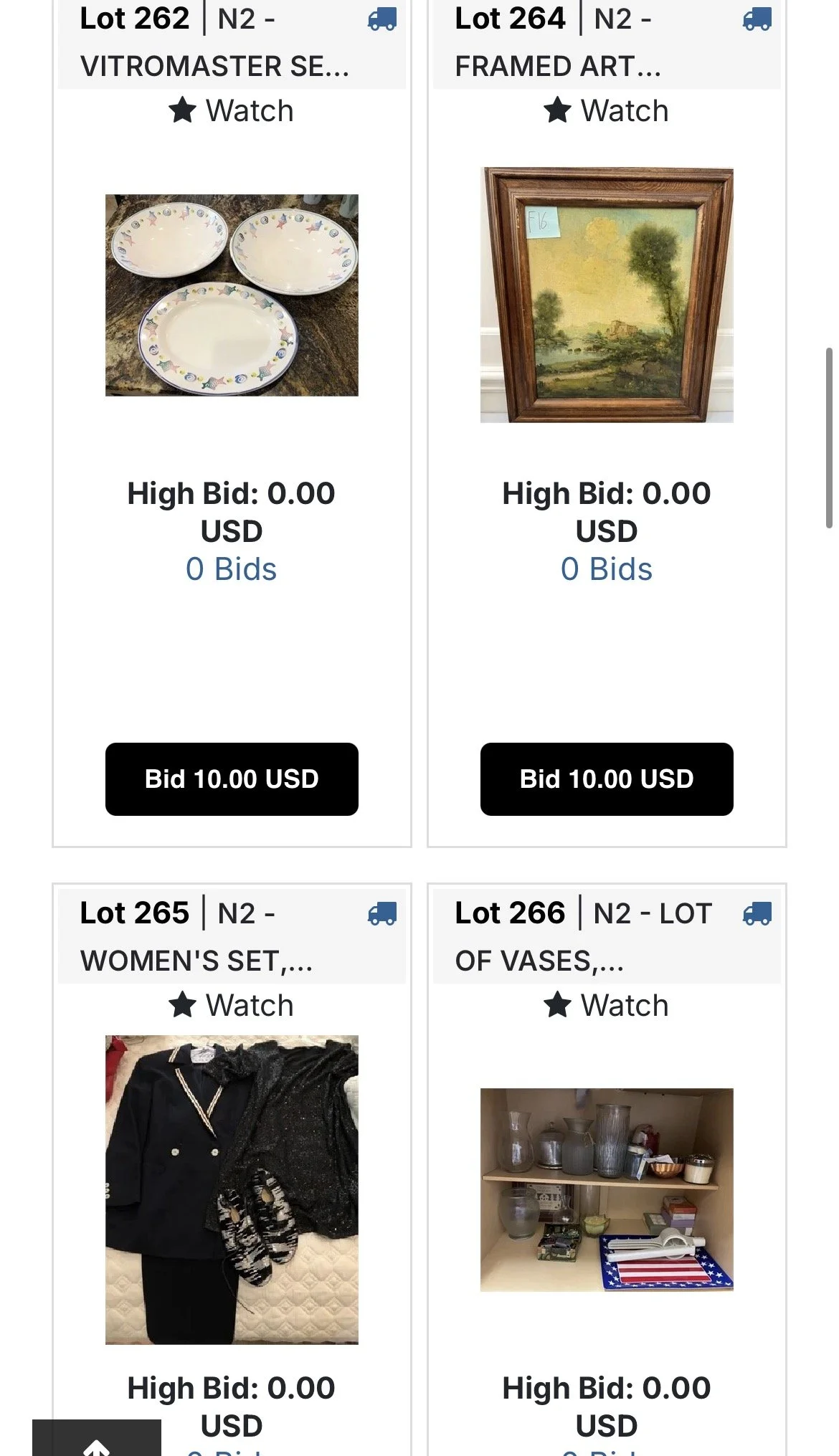The width and height of the screenshot is (839, 1456).
Task: Toggle Watch star for Lot 264 framed art
Action: click(606, 110)
